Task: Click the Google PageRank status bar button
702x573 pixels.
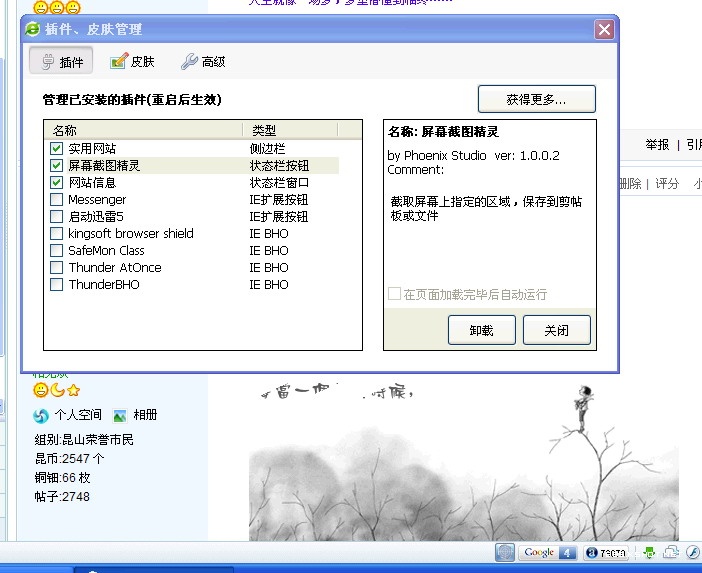Action: (548, 552)
